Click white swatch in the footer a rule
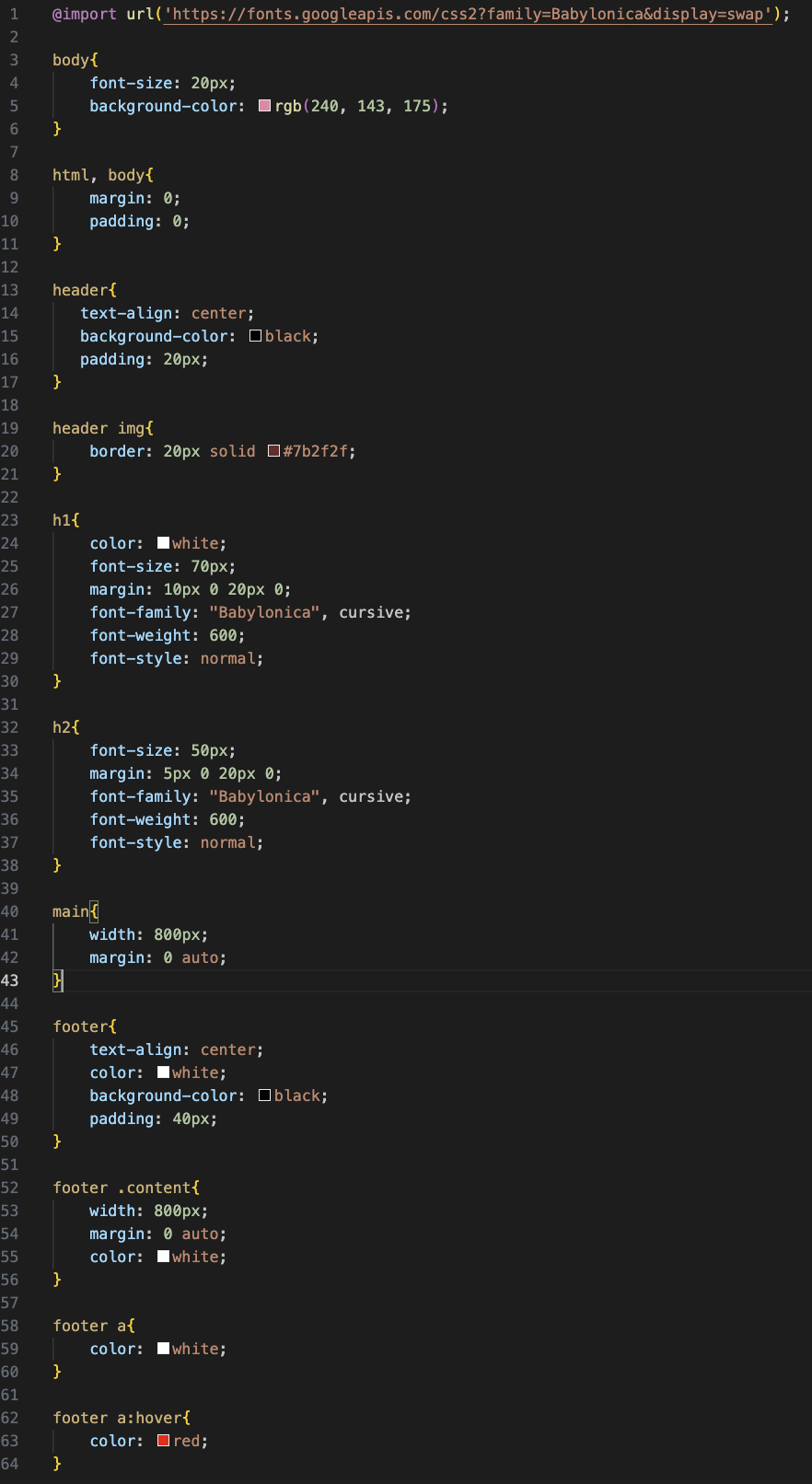The height and width of the screenshot is (1484, 812). tap(163, 1349)
